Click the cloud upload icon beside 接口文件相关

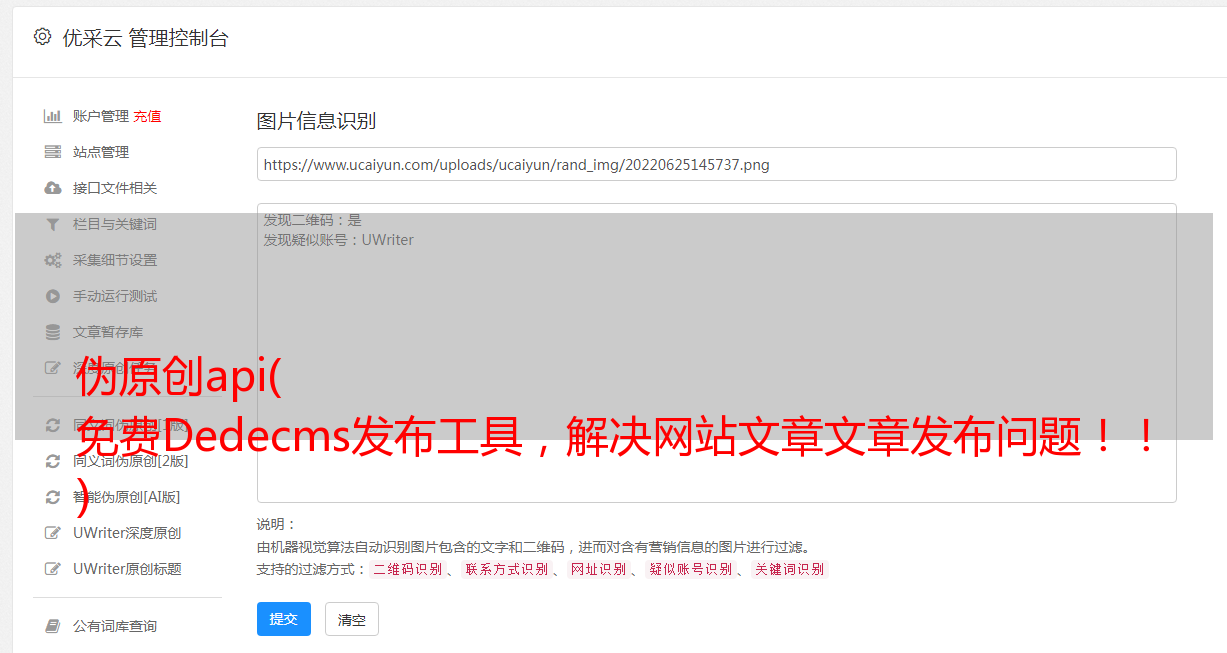click(x=53, y=188)
